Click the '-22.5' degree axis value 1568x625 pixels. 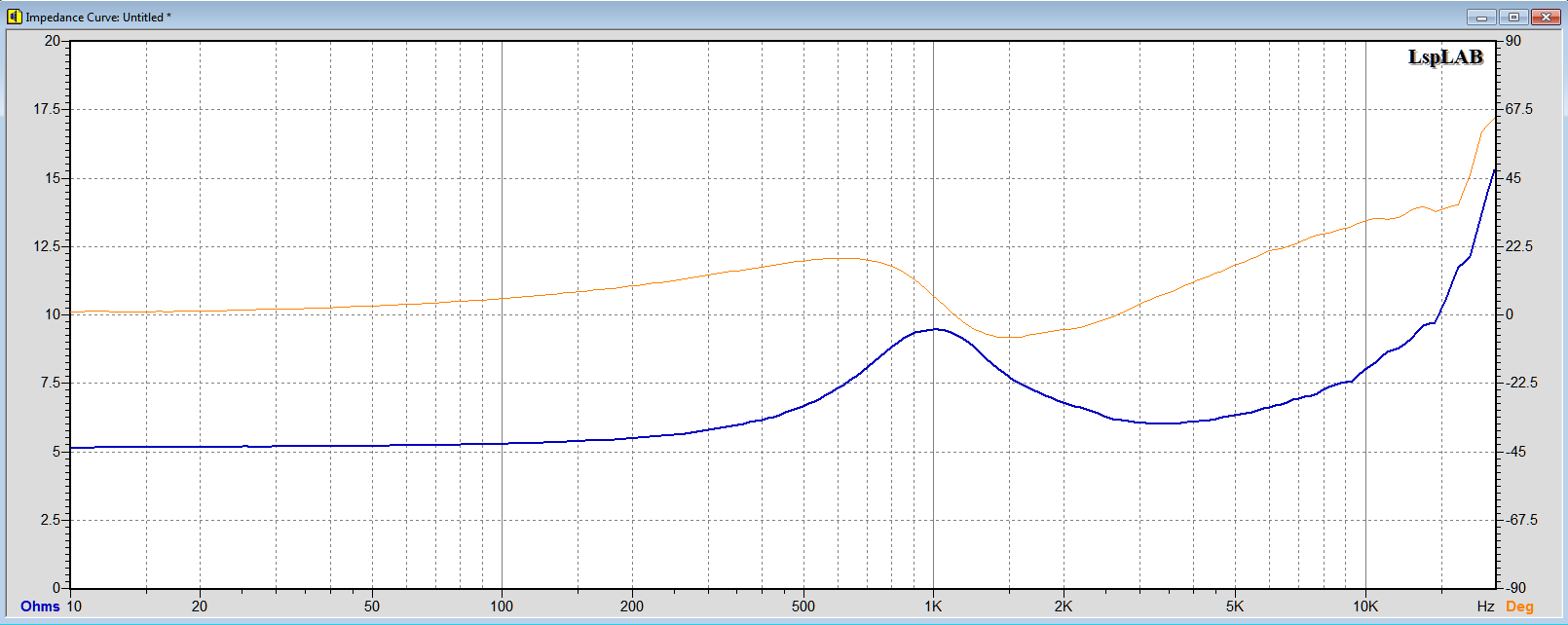click(x=1521, y=383)
